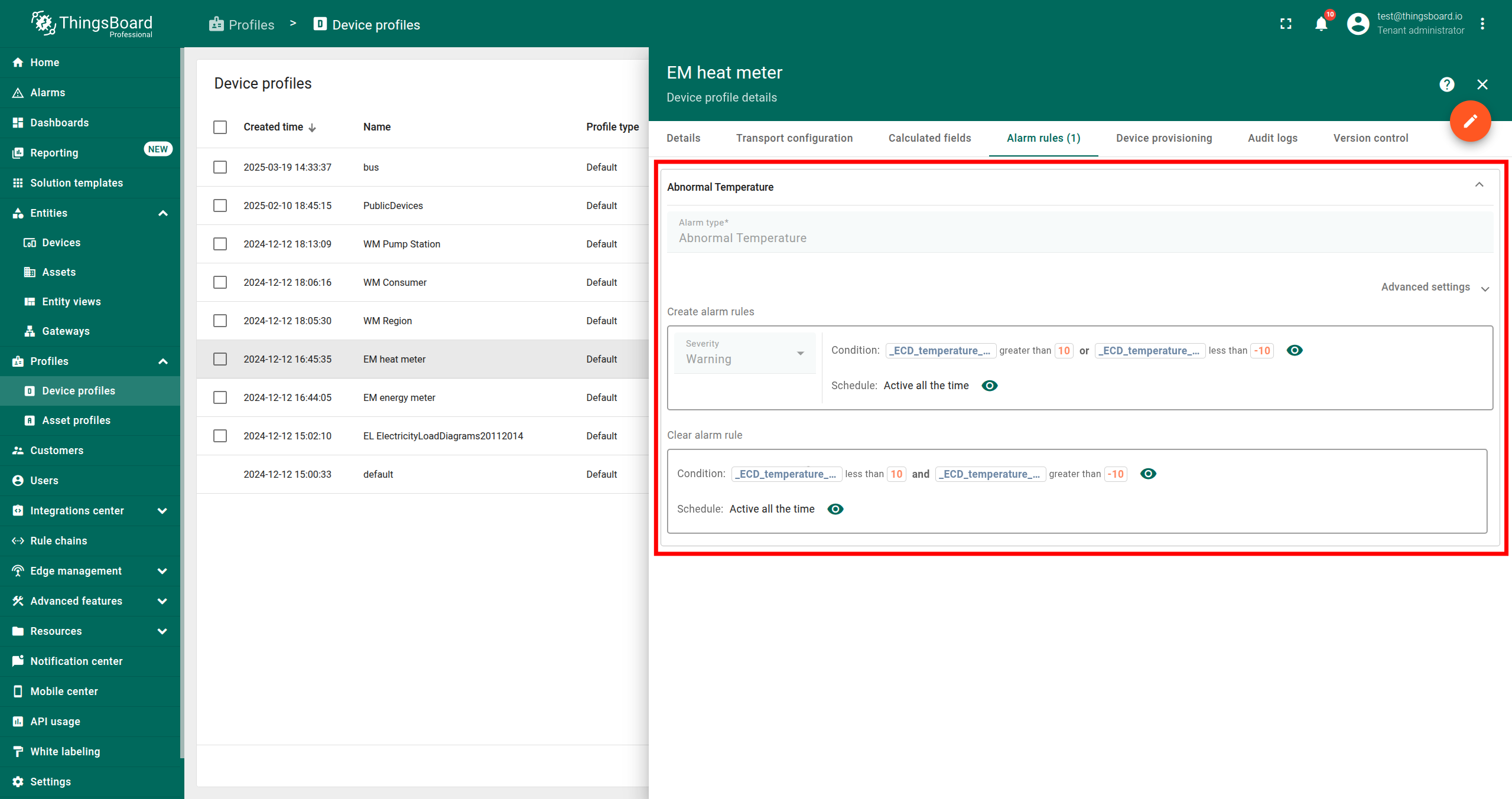The image size is (1512, 799).
Task: Tick the WM Consumer row checkbox
Action: point(220,282)
